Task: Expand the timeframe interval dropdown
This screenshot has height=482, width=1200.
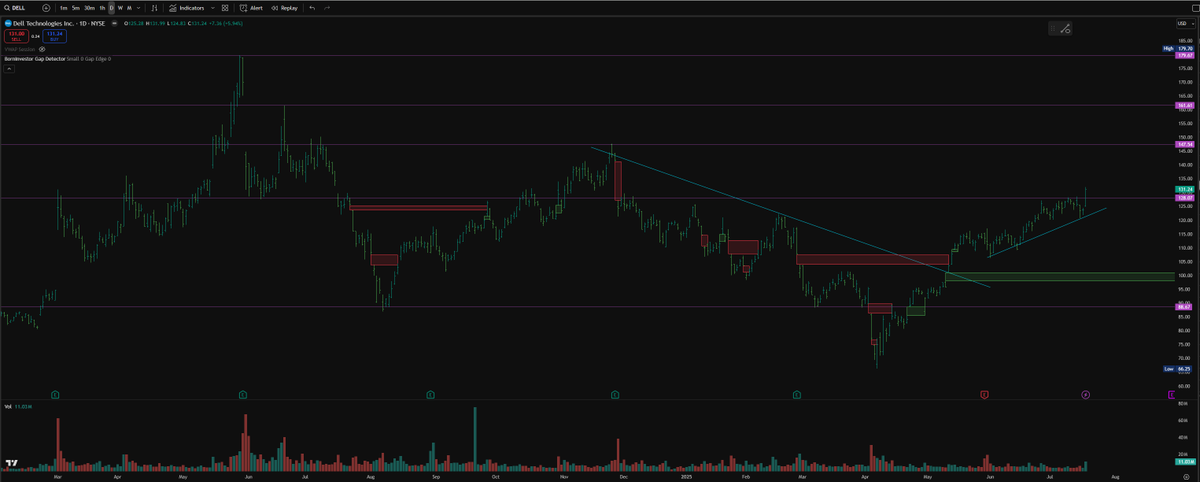Action: (139, 8)
